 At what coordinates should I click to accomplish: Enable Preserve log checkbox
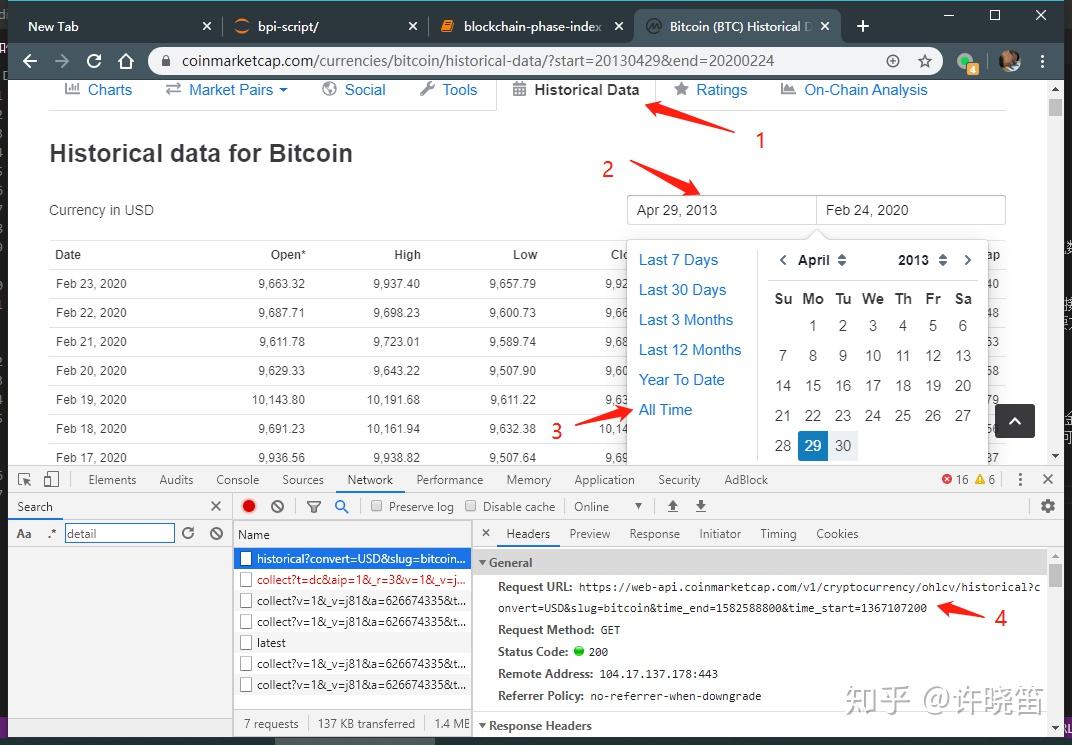376,506
